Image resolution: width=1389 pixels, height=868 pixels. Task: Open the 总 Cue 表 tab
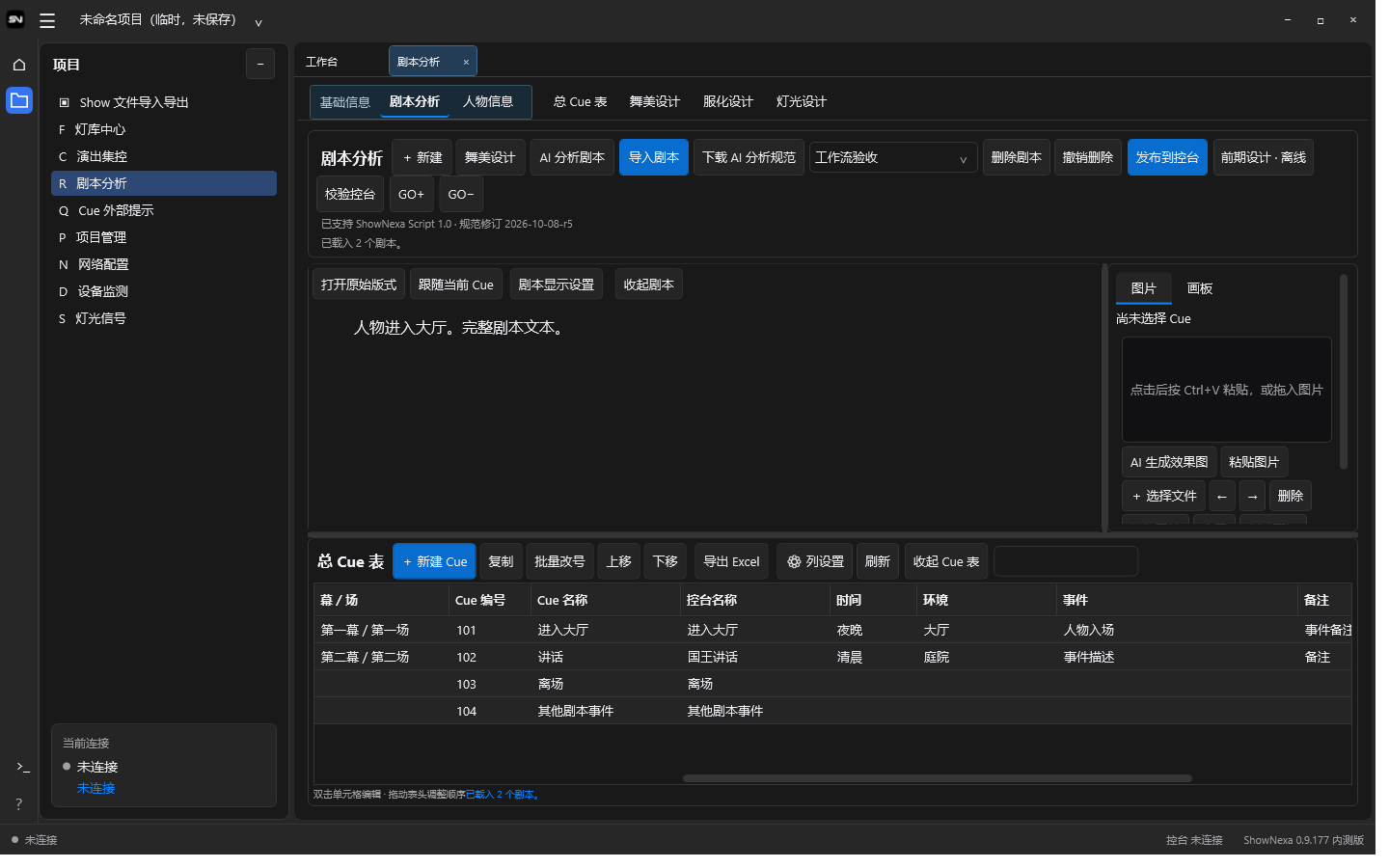click(580, 101)
